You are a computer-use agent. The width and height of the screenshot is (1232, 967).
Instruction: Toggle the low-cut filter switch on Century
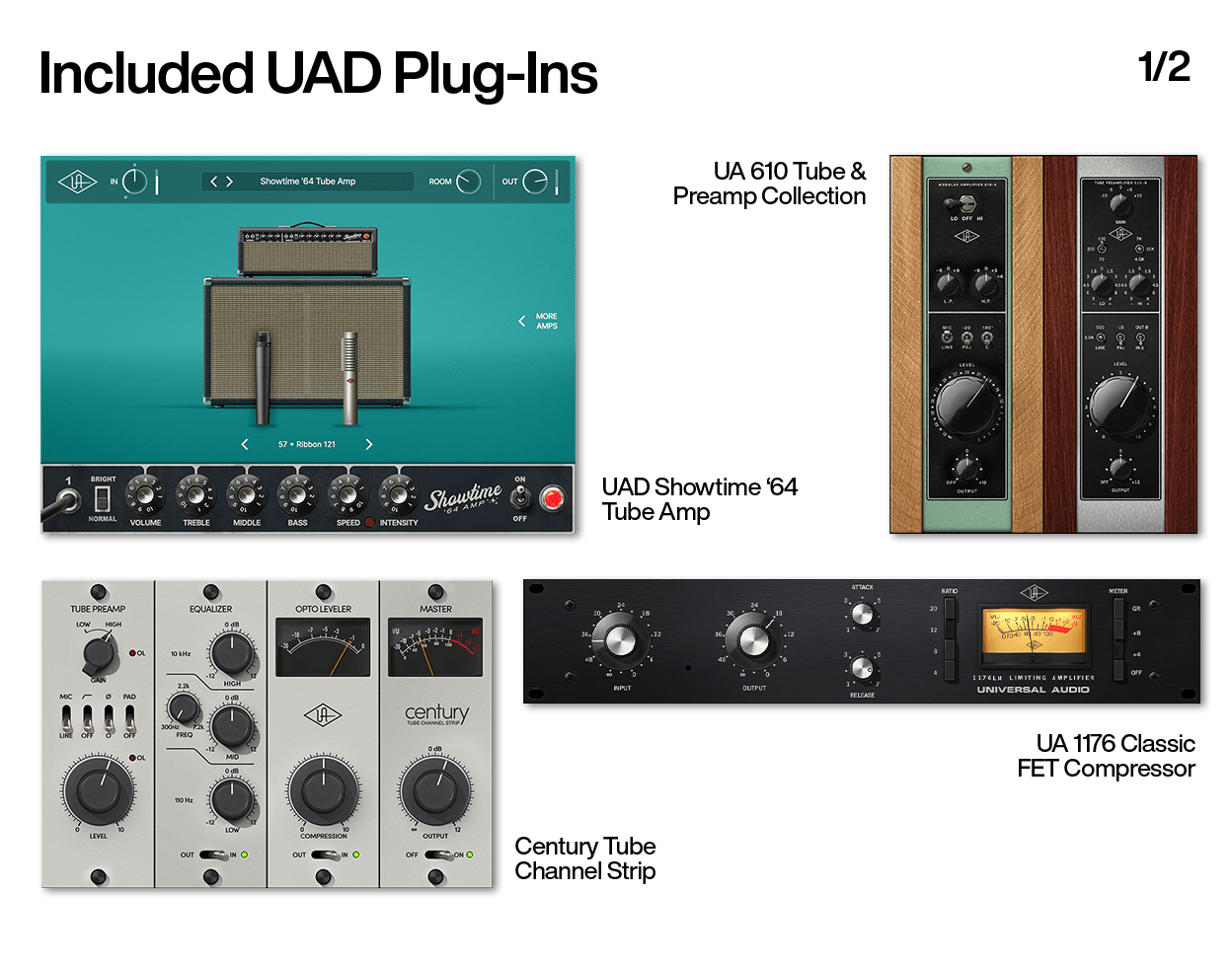click(88, 716)
